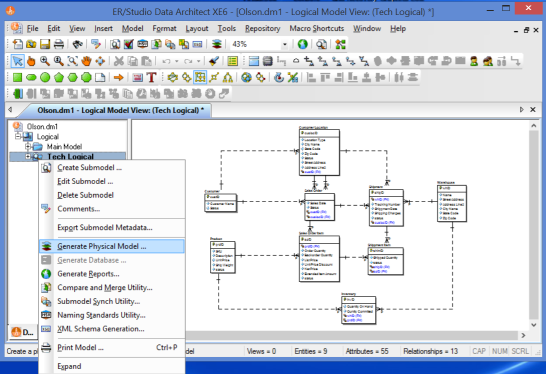The height and width of the screenshot is (374, 546).
Task: Click the green globe toolbar icon
Action: pos(303,44)
